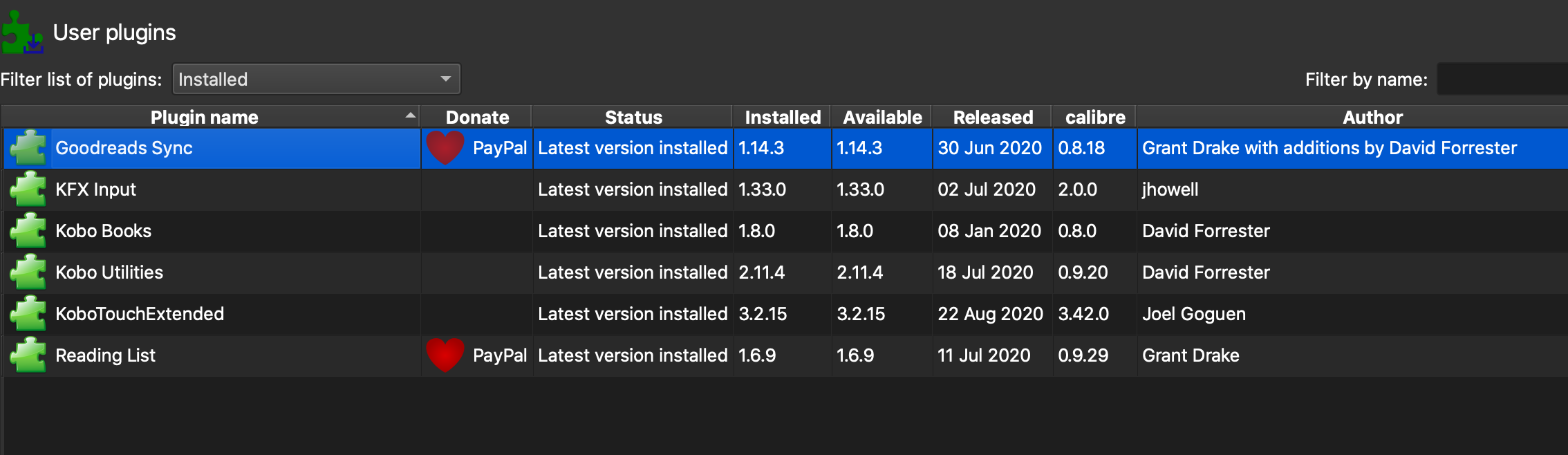Click the Status column header
Viewport: 1568px width, 455px height.
[x=633, y=118]
